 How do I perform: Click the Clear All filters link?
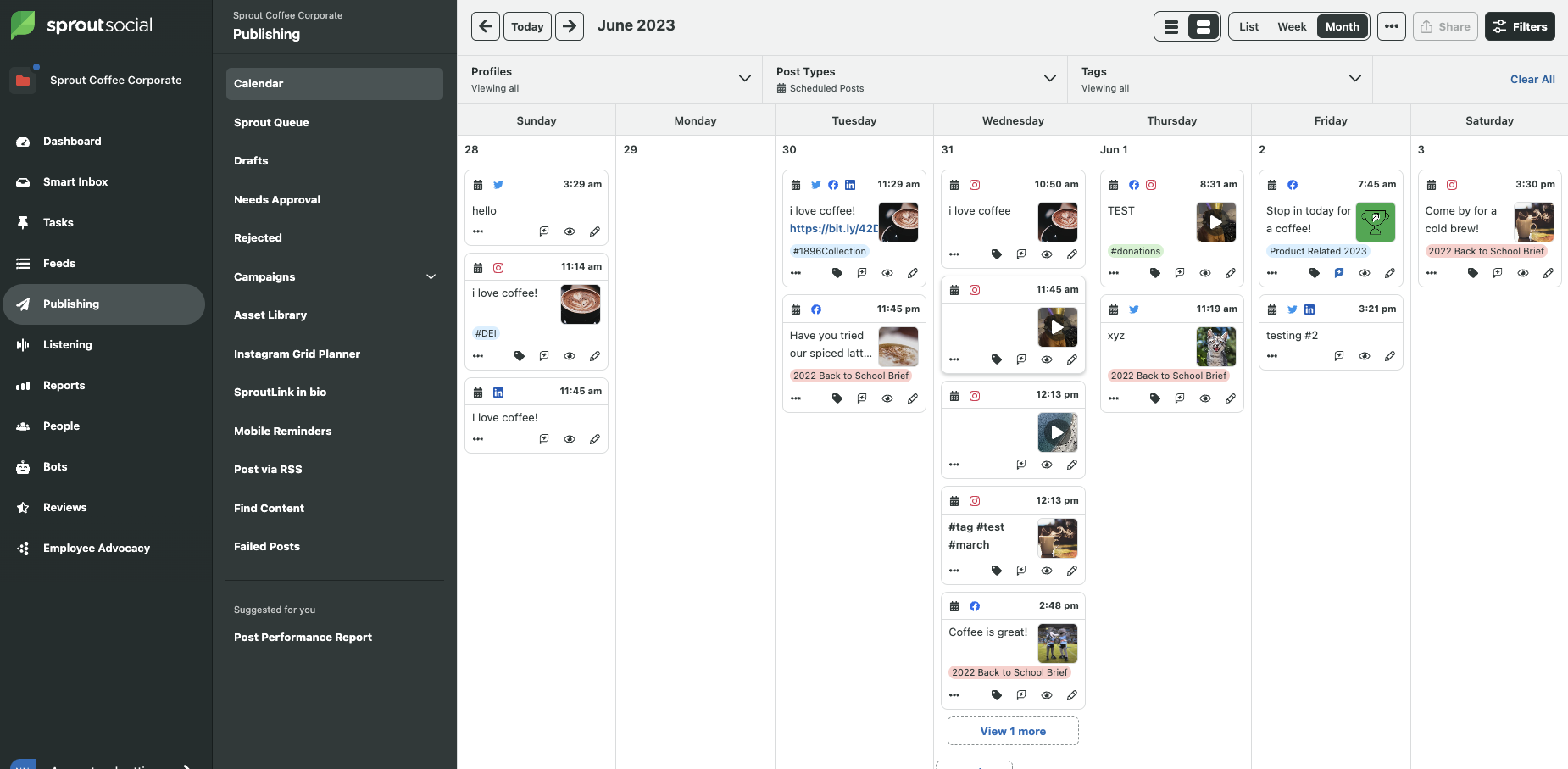[1532, 79]
